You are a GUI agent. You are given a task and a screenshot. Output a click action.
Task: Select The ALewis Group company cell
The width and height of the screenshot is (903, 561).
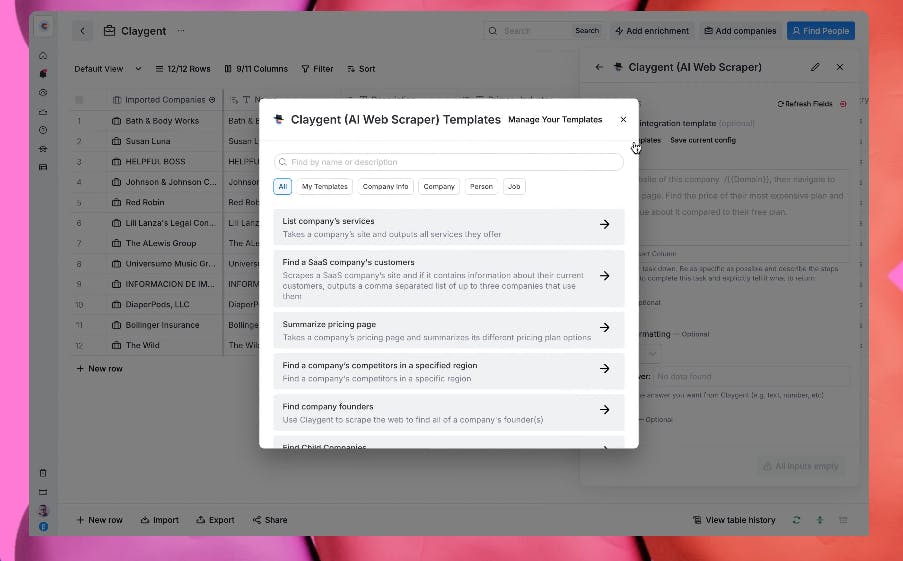pos(164,244)
